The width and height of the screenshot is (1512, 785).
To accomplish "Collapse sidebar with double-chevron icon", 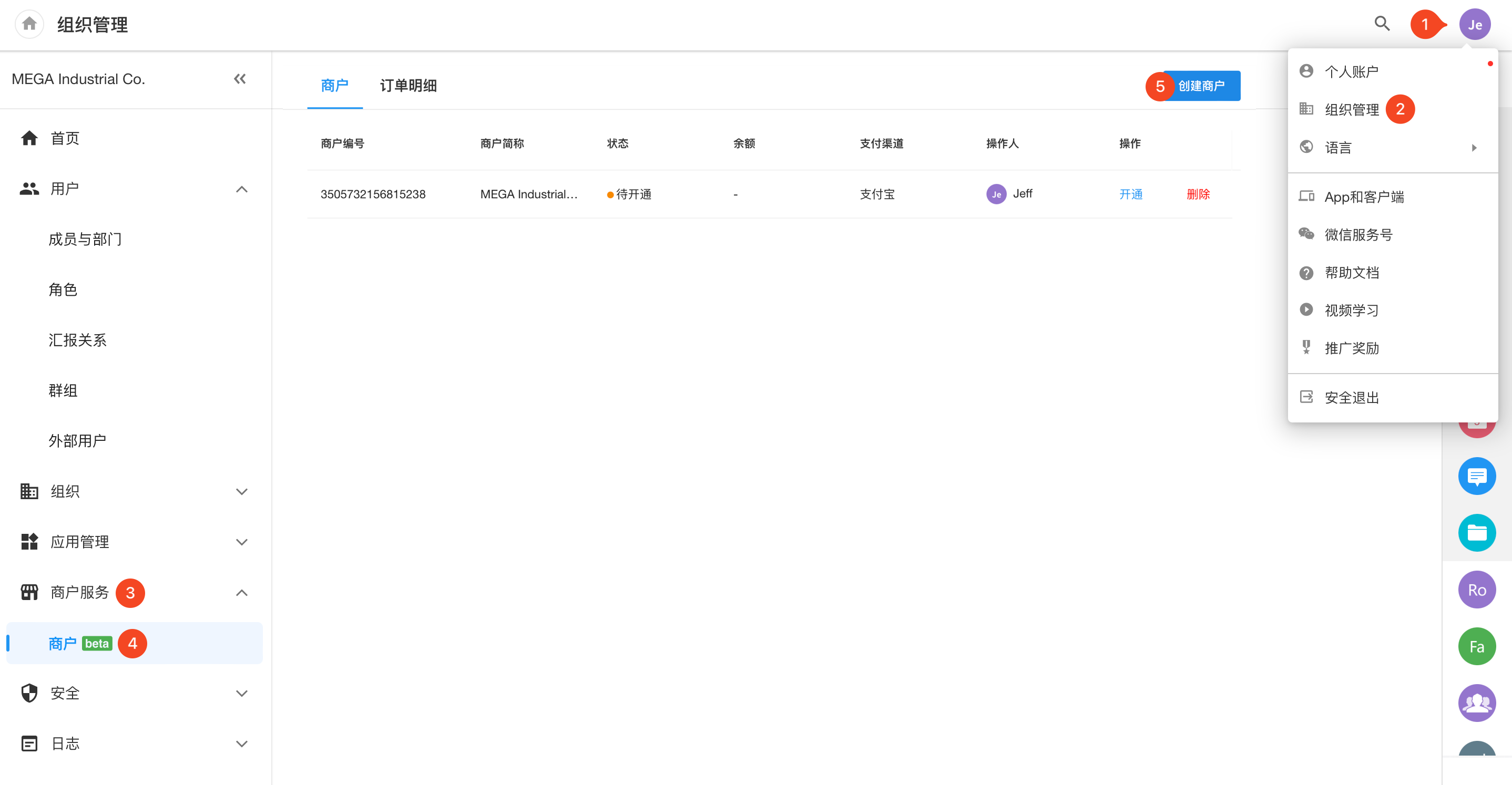I will click(240, 79).
